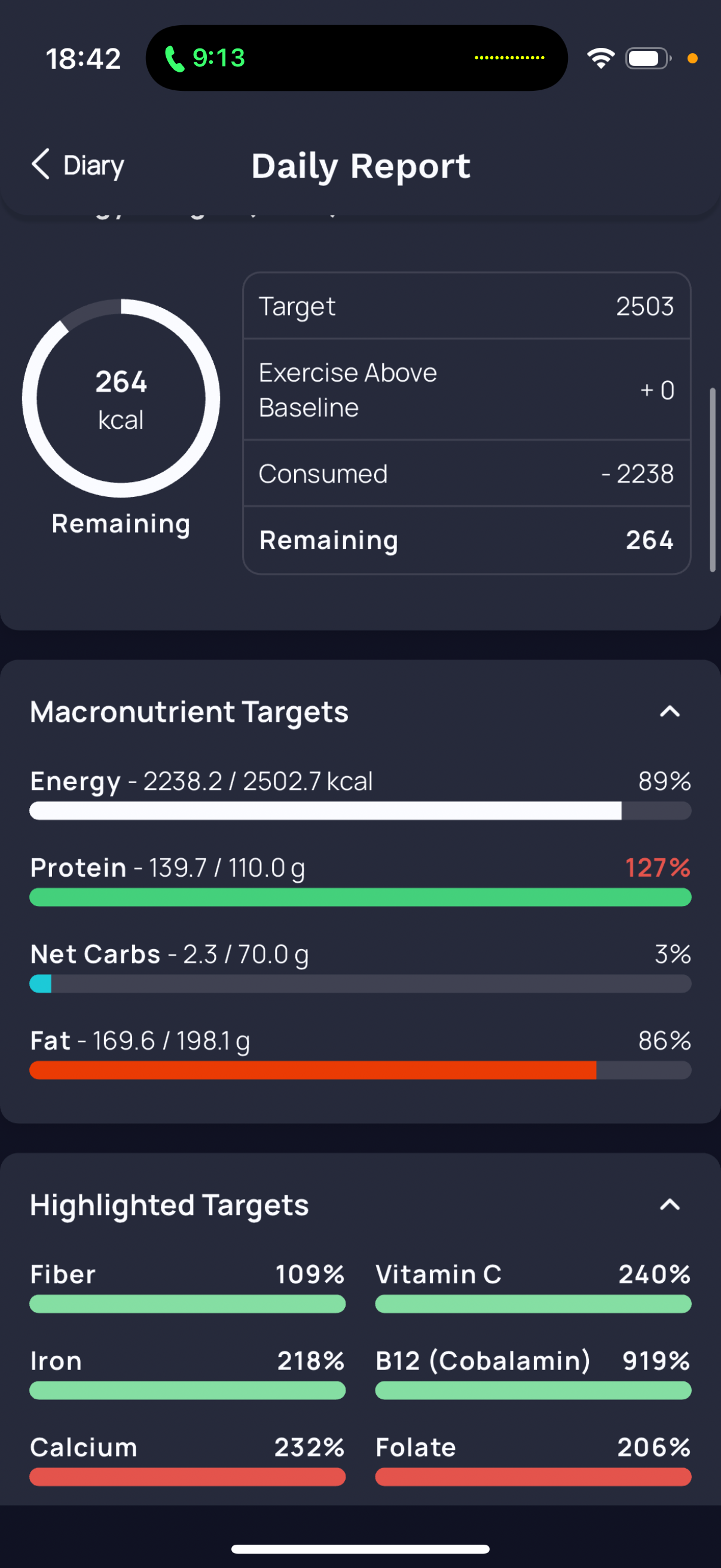Screen dimensions: 721x1568
Task: Tap the battery status icon
Action: 647,59
